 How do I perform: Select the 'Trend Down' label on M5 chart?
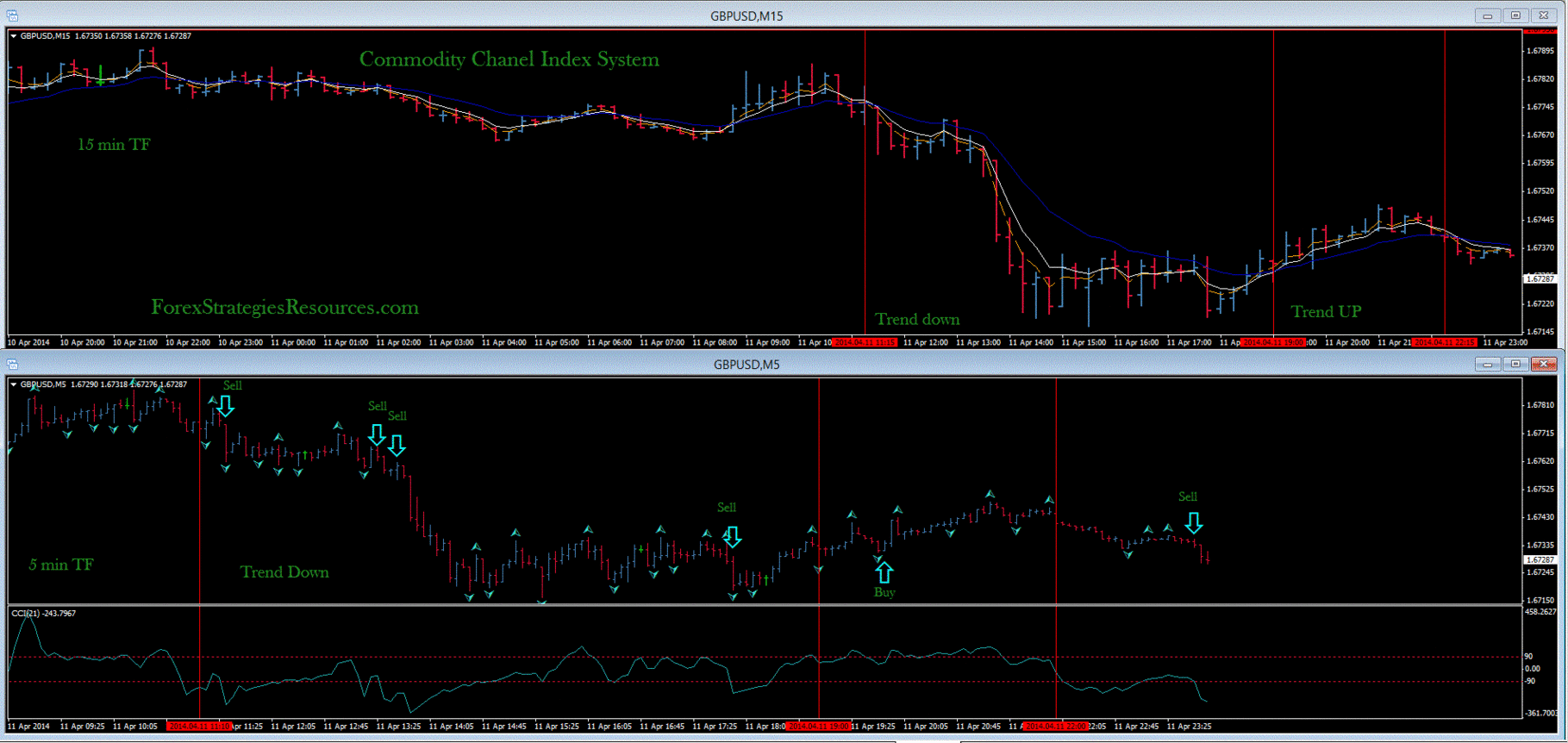click(284, 572)
